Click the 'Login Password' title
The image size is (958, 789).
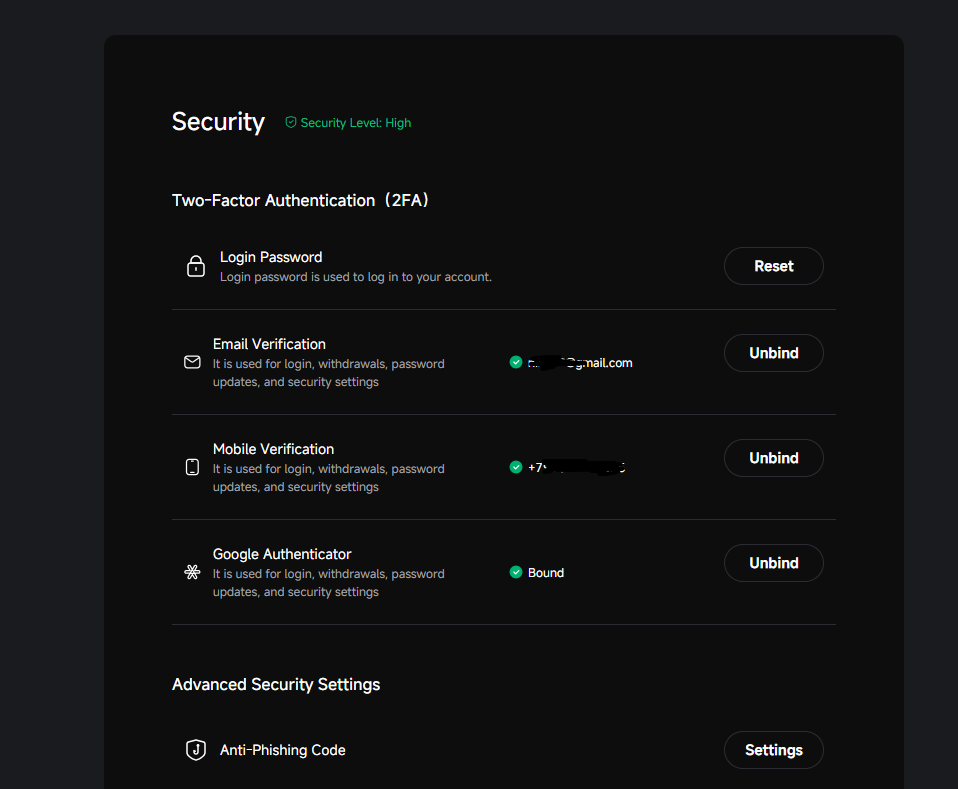[x=271, y=257]
